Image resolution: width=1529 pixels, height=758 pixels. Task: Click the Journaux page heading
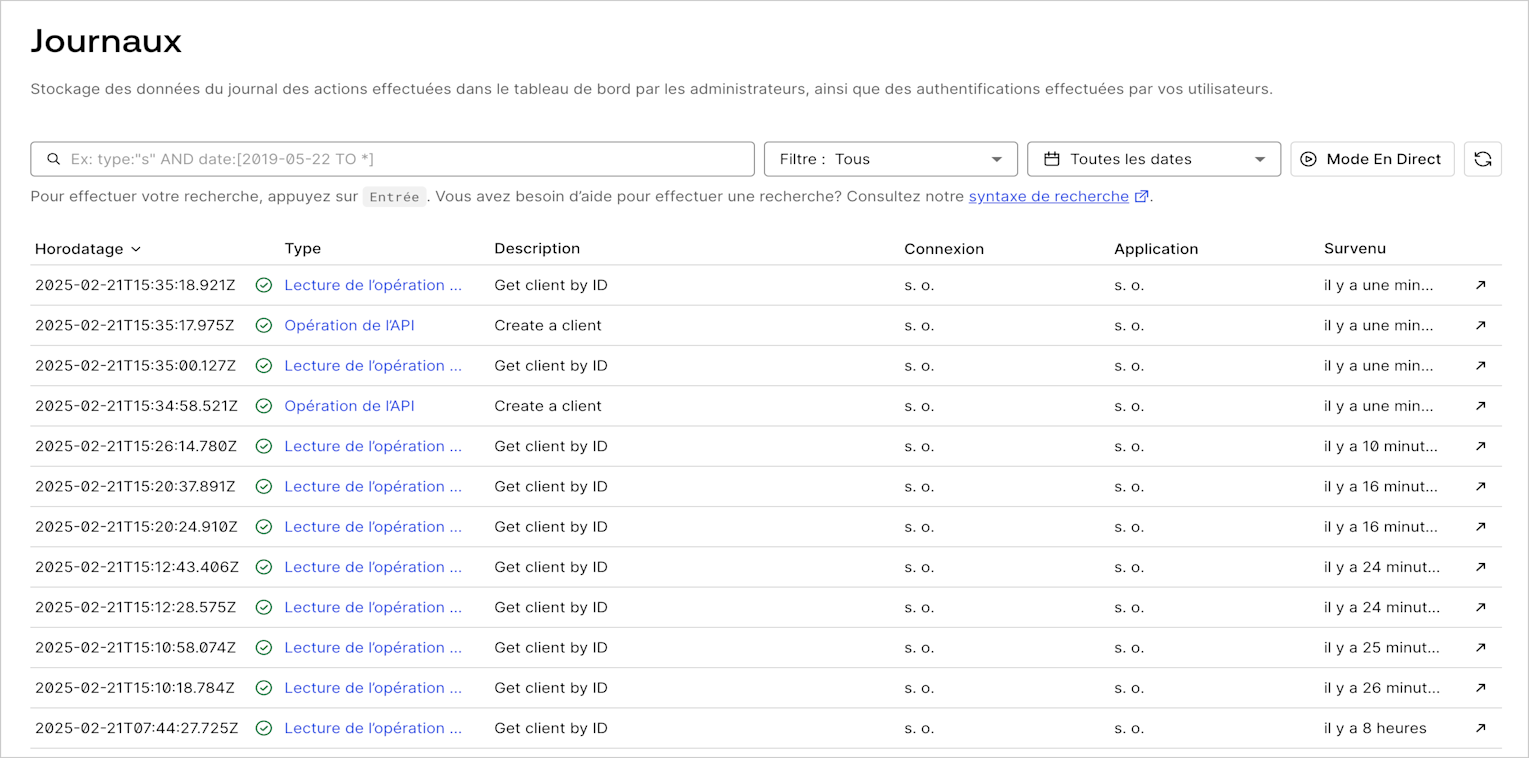coord(106,41)
